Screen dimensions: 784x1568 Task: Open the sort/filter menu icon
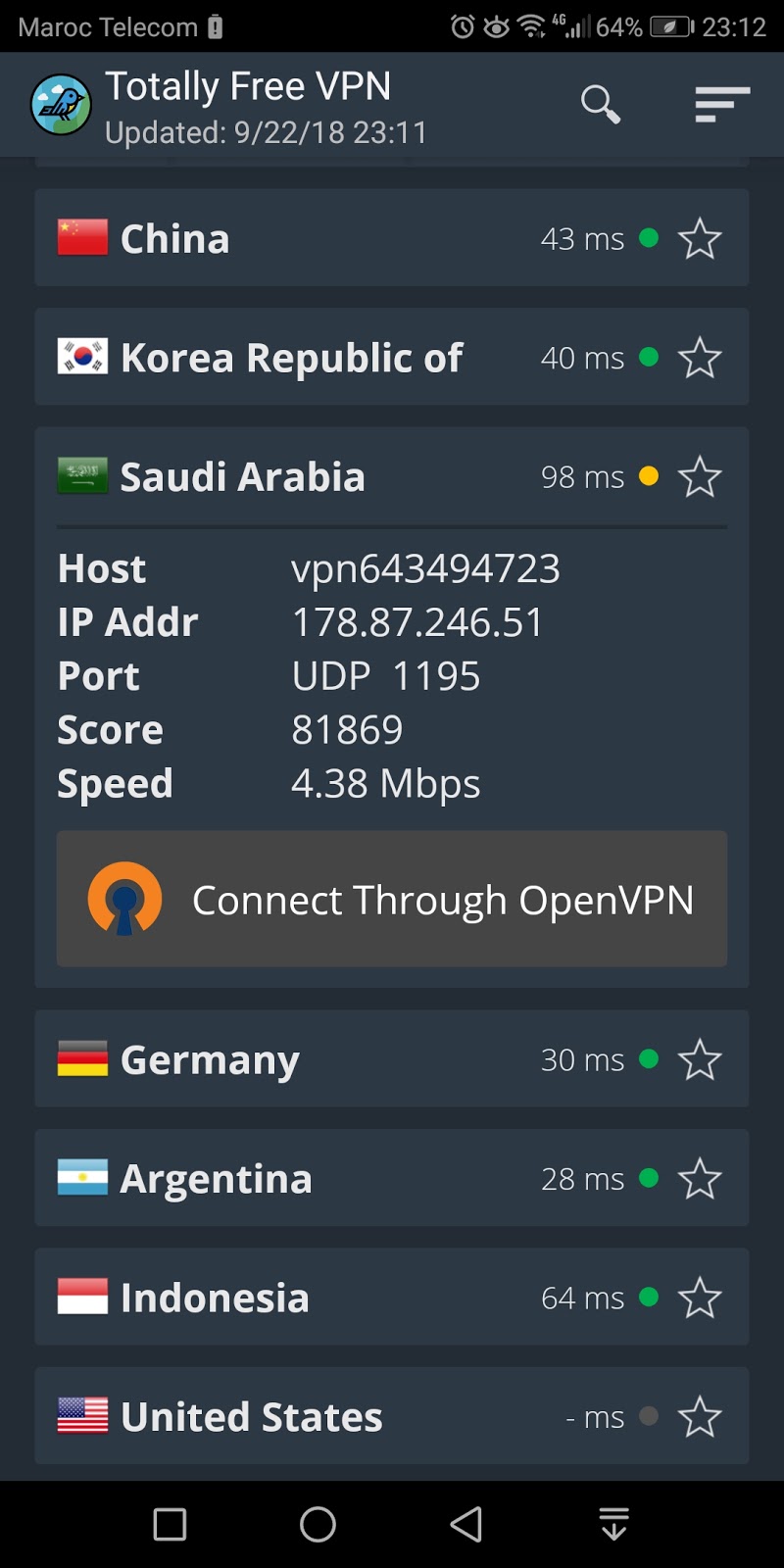pos(722,104)
